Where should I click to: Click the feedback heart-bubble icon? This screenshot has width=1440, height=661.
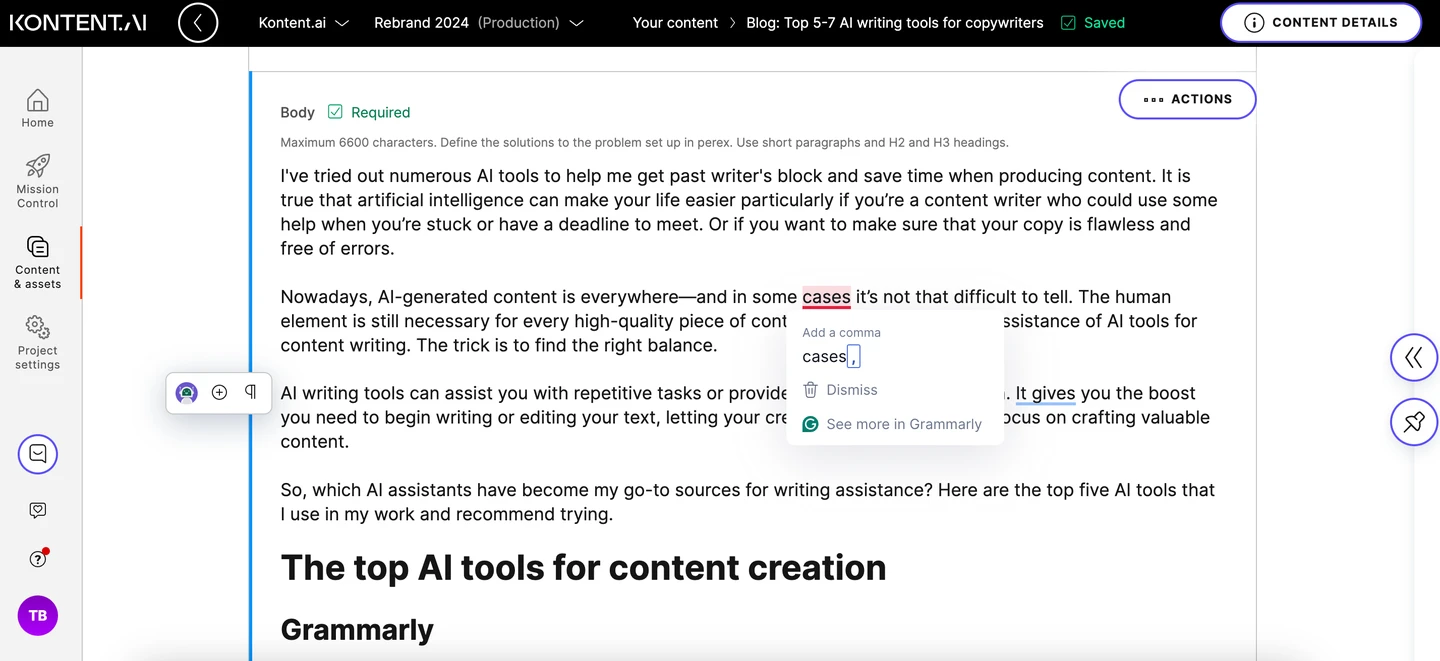(37, 510)
